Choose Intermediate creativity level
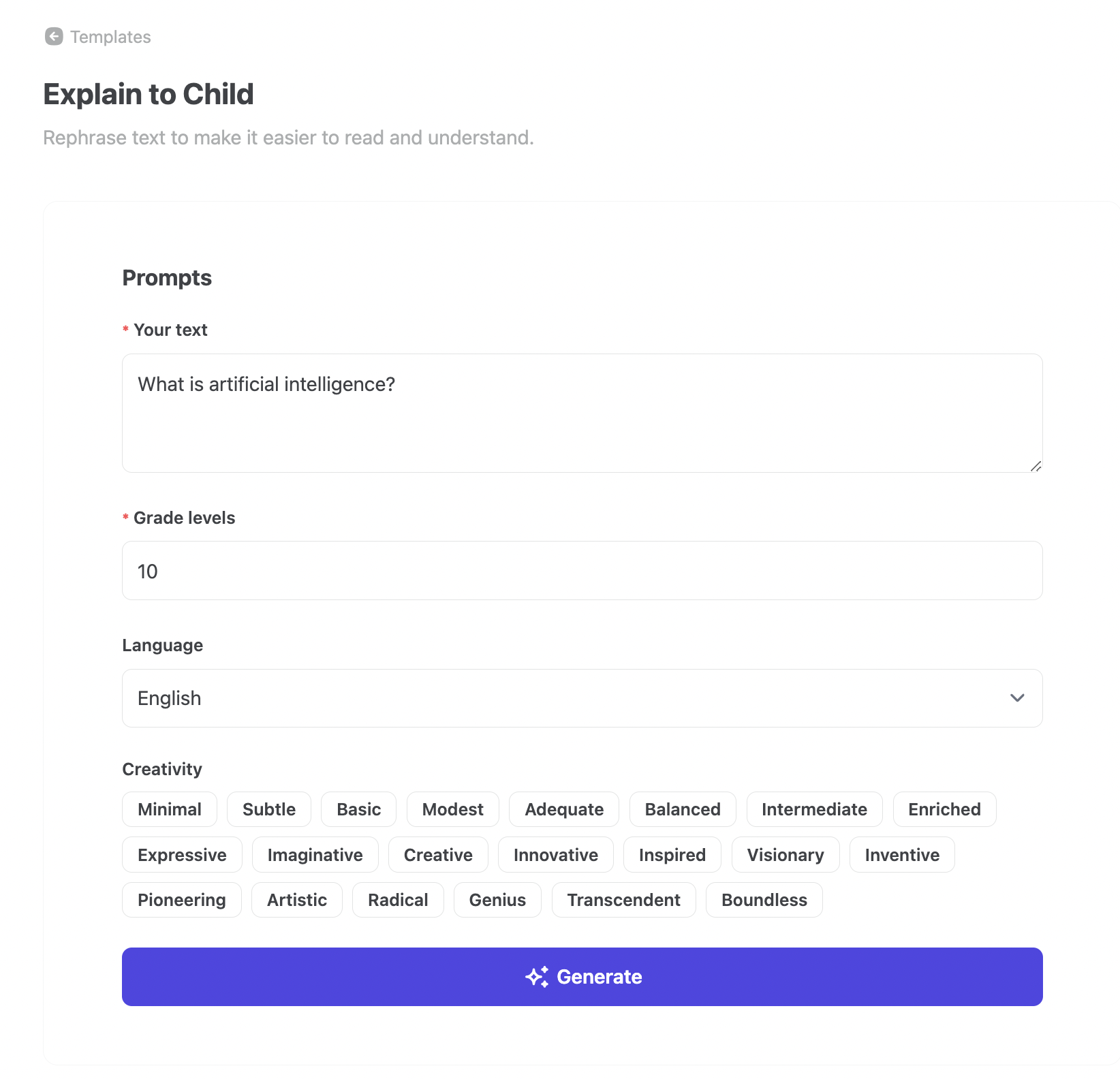Viewport: 1120px width, 1079px height. [814, 809]
